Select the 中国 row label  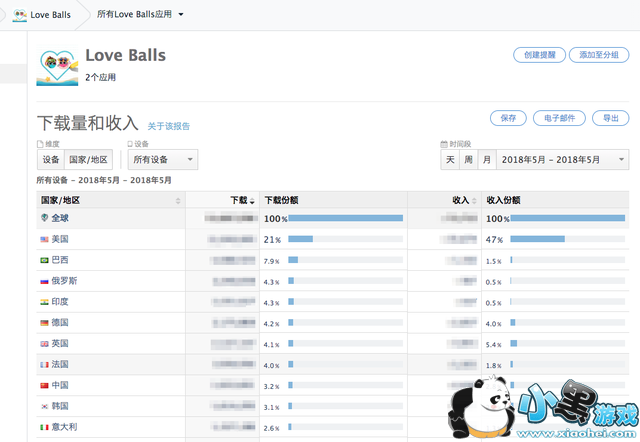click(x=60, y=385)
